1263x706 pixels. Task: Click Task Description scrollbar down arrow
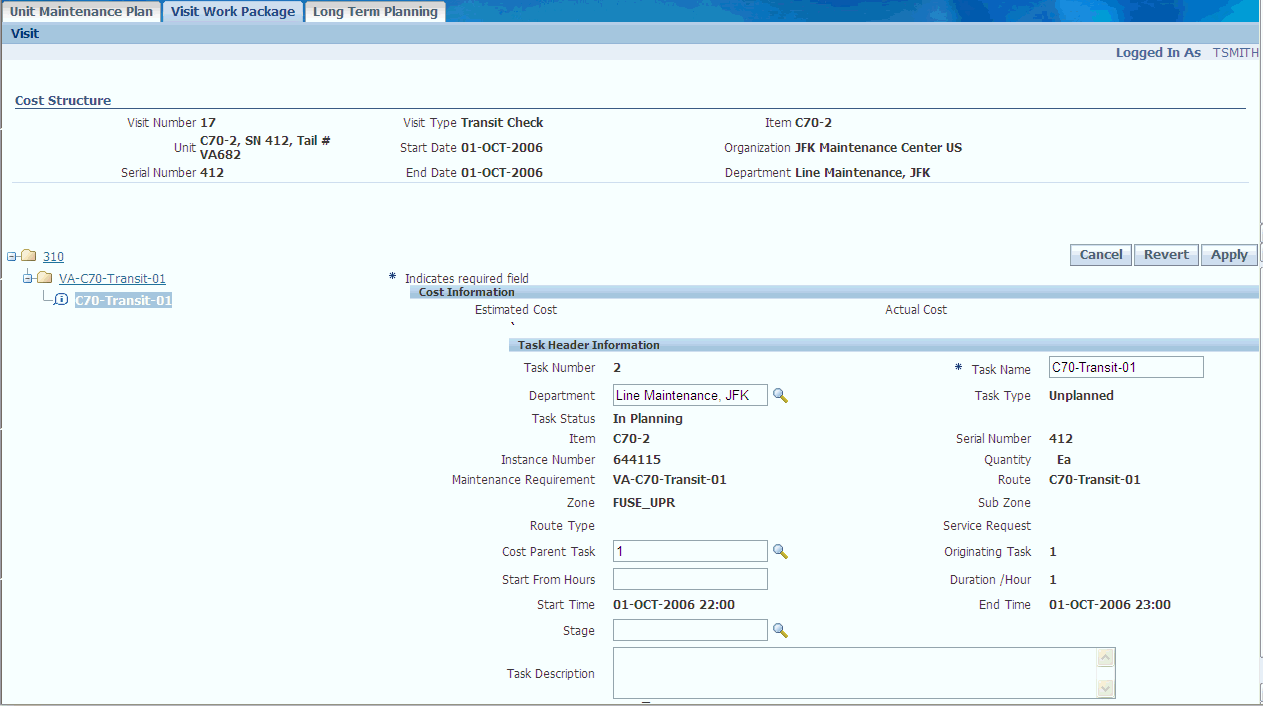pyautogui.click(x=1106, y=688)
